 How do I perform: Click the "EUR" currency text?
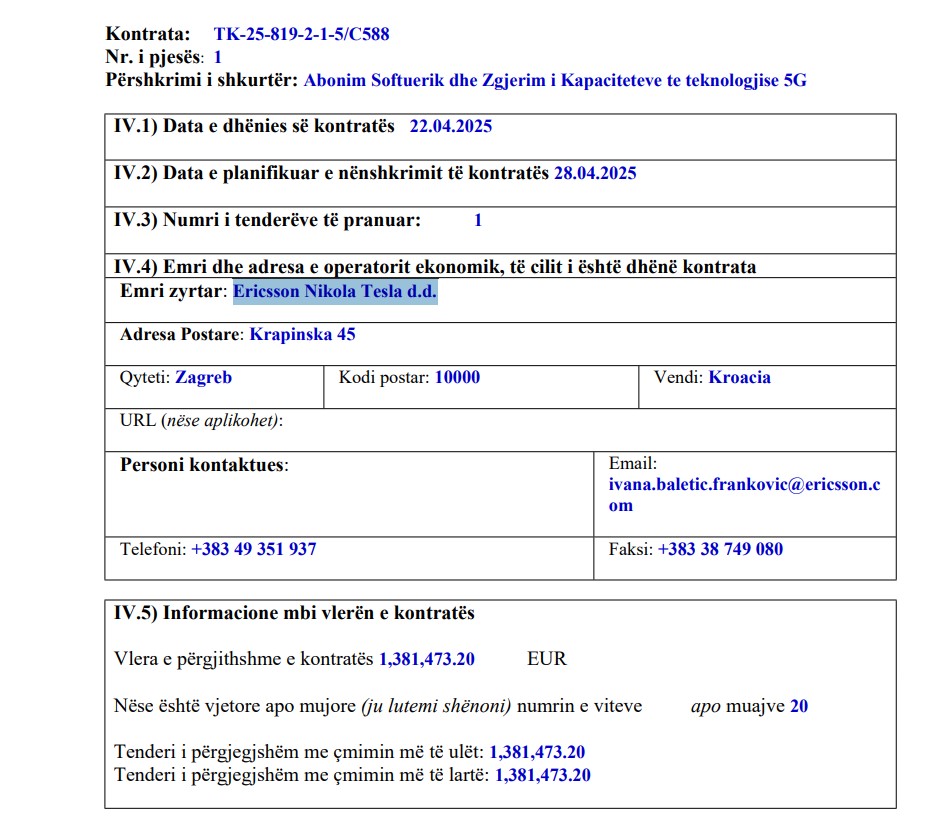pyautogui.click(x=547, y=659)
